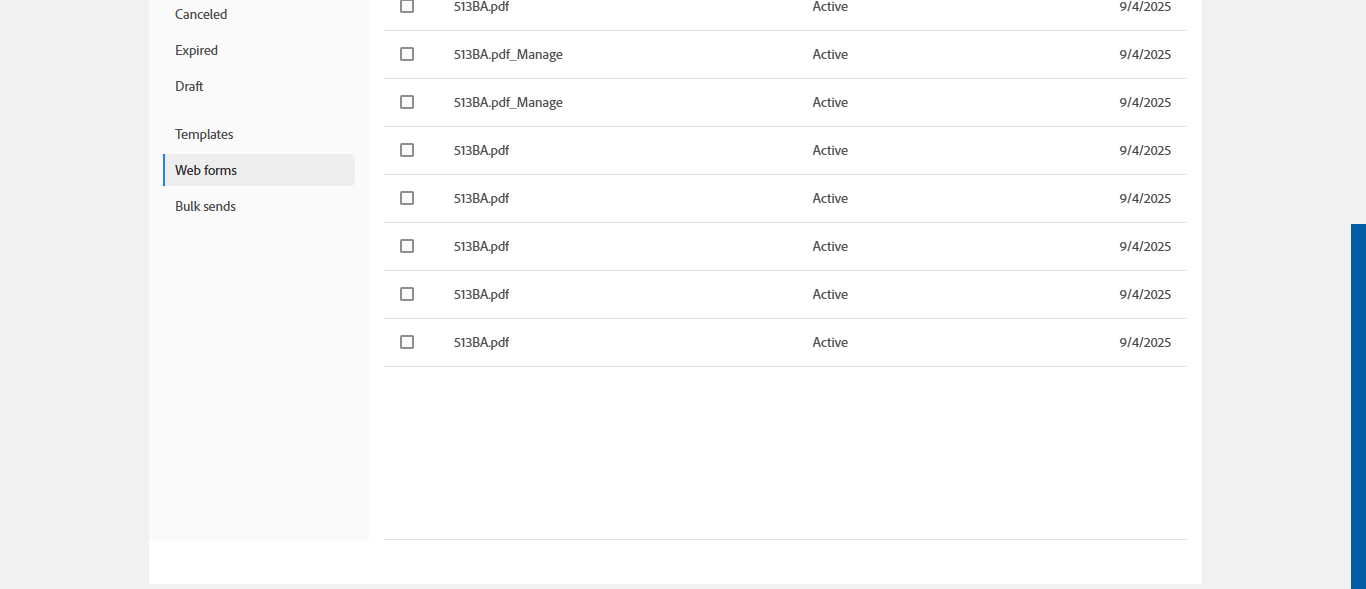Select the Web forms sidebar item
Screen dimensions: 1366x589
pyautogui.click(x=206, y=170)
